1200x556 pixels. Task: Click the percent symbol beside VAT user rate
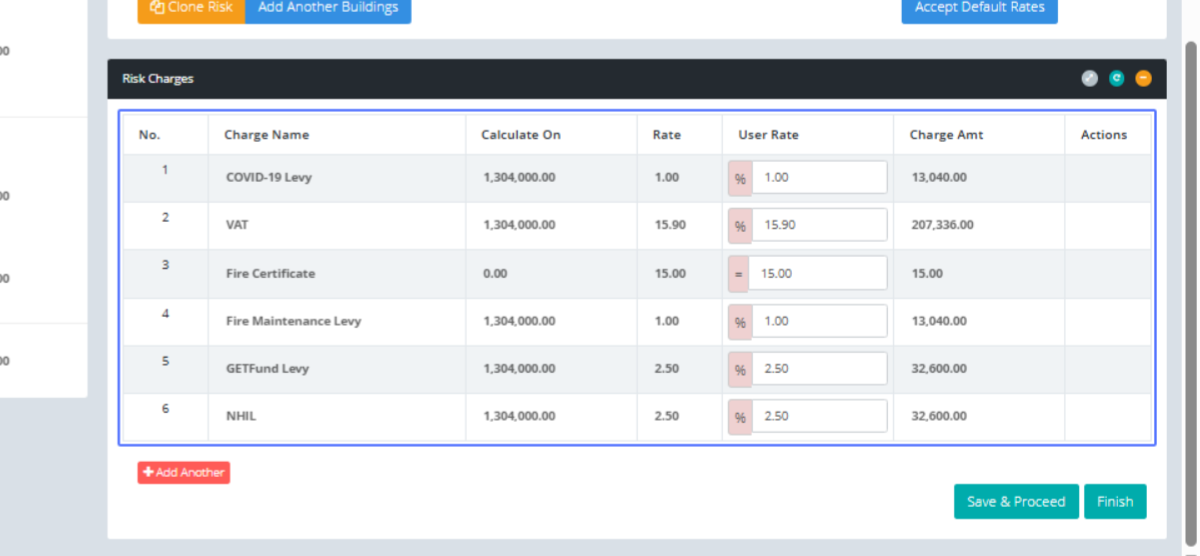click(x=740, y=226)
